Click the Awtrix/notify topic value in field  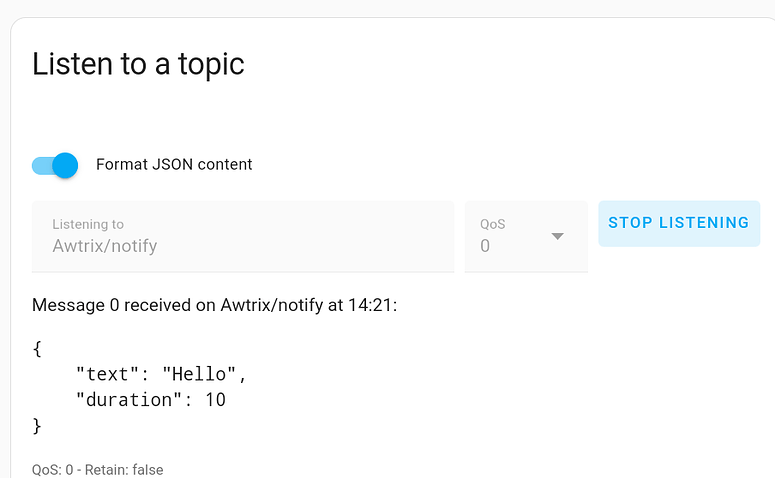pos(105,246)
